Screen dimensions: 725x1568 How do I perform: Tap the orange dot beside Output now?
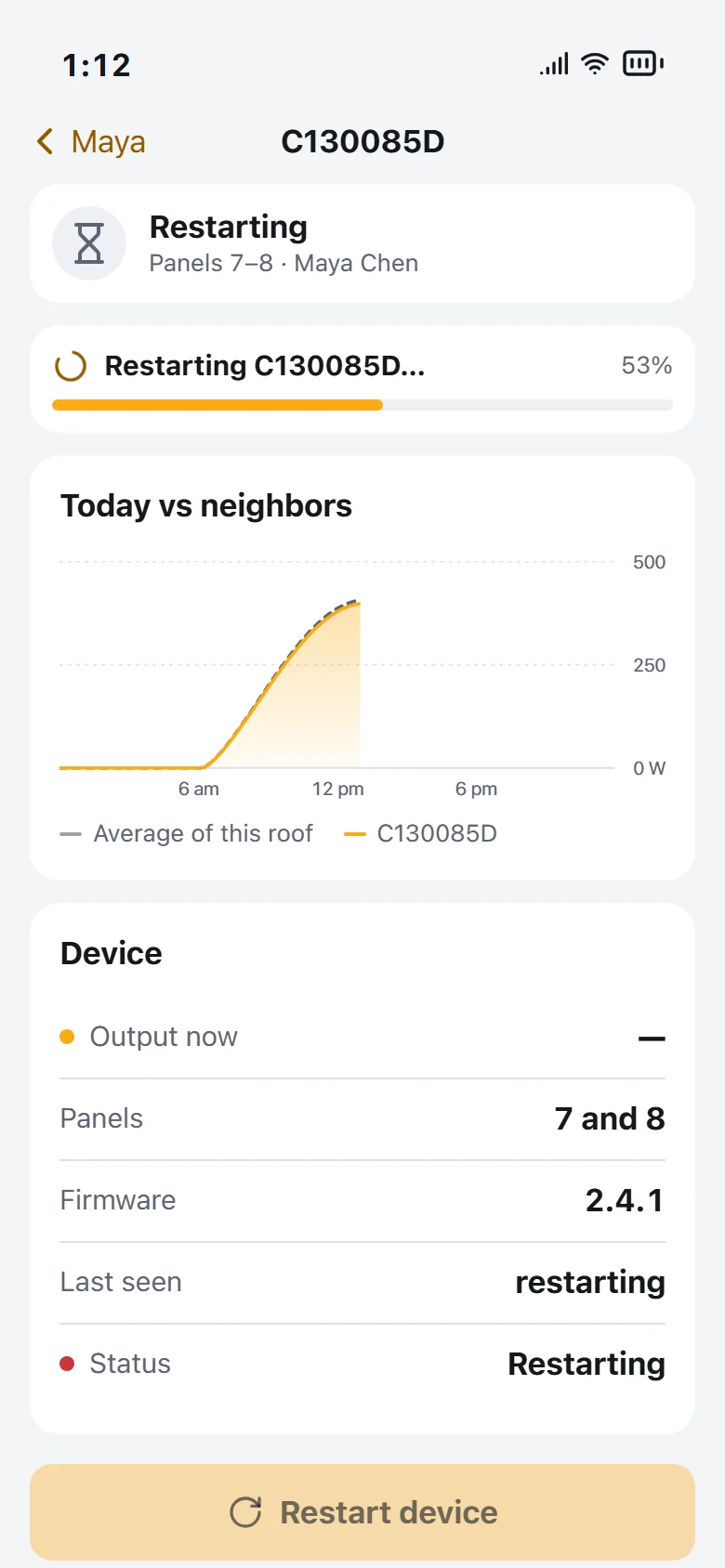point(67,1037)
